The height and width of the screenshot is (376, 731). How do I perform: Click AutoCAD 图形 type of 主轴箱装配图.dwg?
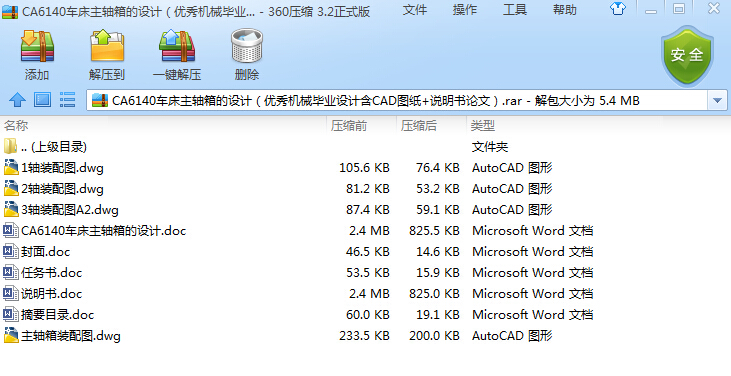[x=512, y=335]
